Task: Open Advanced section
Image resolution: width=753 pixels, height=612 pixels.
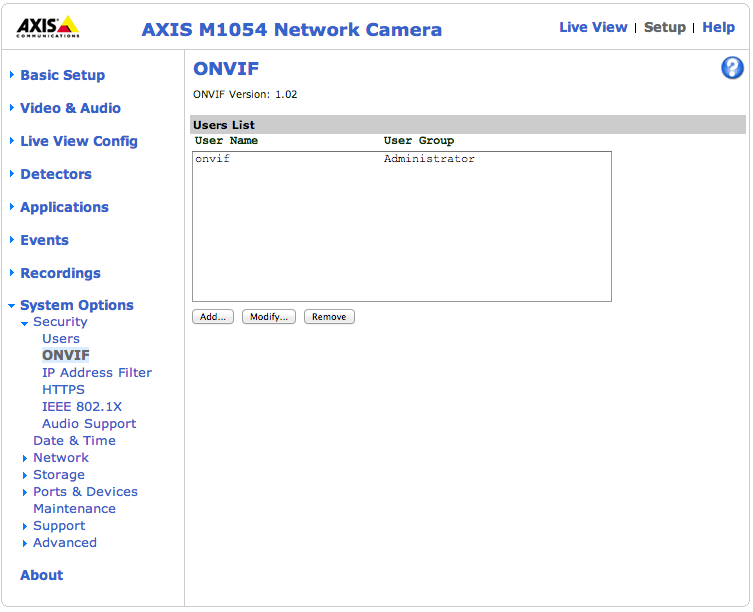Action: (x=65, y=543)
